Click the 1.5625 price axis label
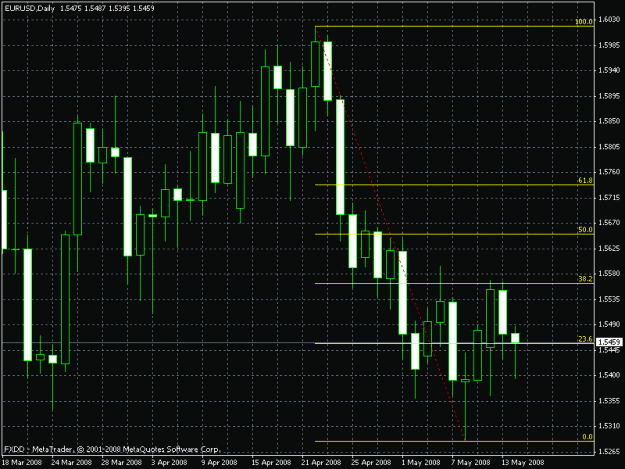 tap(609, 248)
